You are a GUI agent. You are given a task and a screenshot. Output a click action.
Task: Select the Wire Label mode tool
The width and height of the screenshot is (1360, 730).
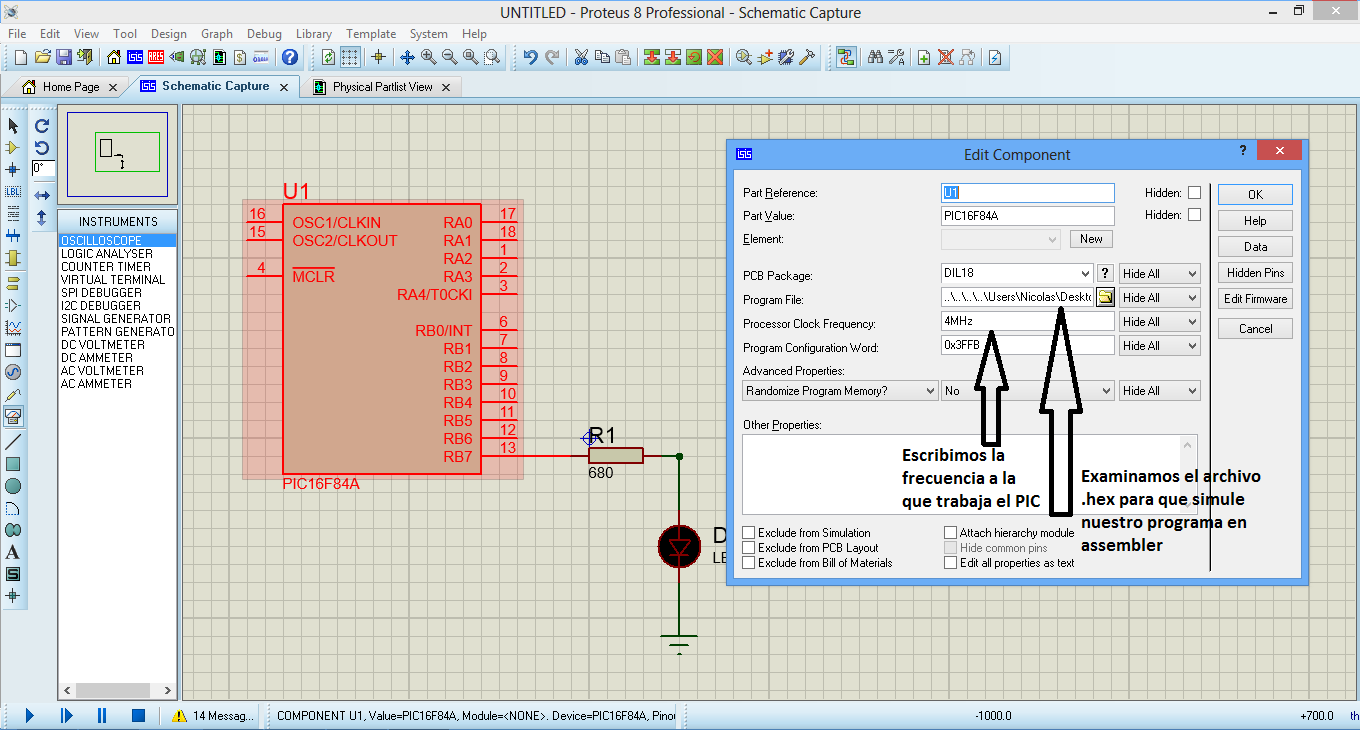pos(13,191)
